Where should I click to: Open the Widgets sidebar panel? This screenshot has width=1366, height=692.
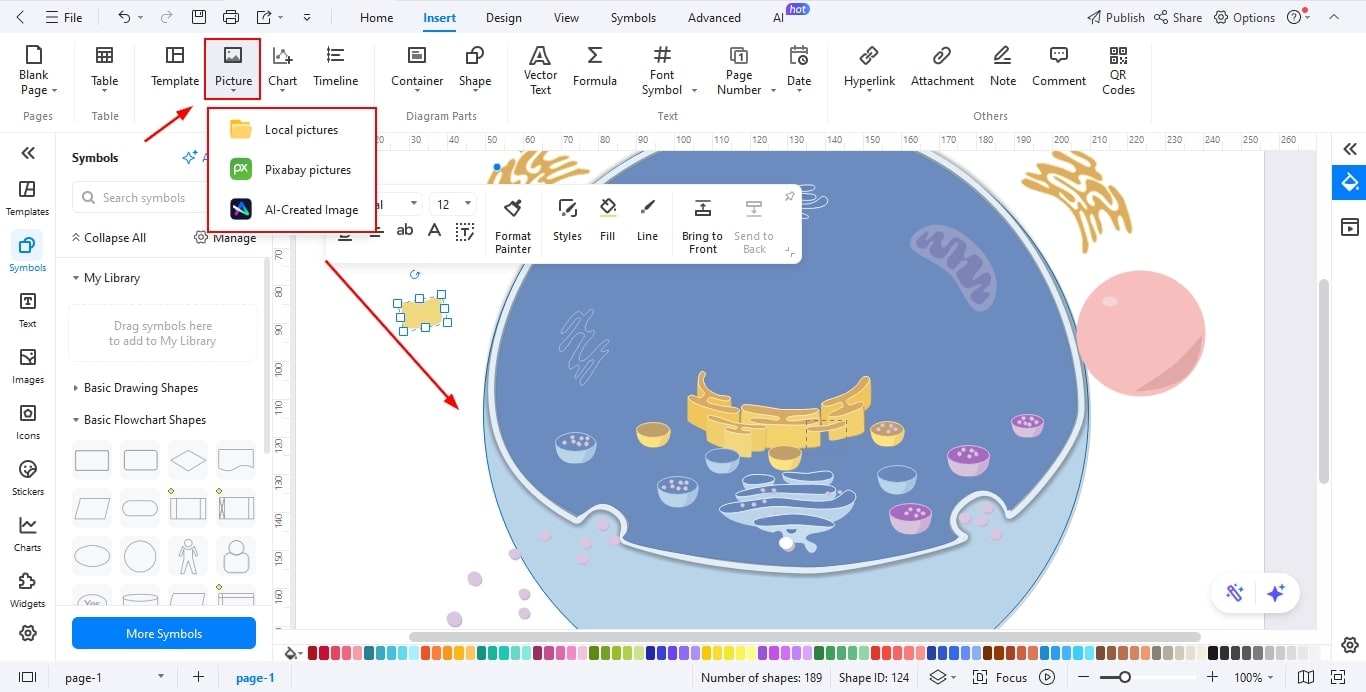click(x=28, y=590)
